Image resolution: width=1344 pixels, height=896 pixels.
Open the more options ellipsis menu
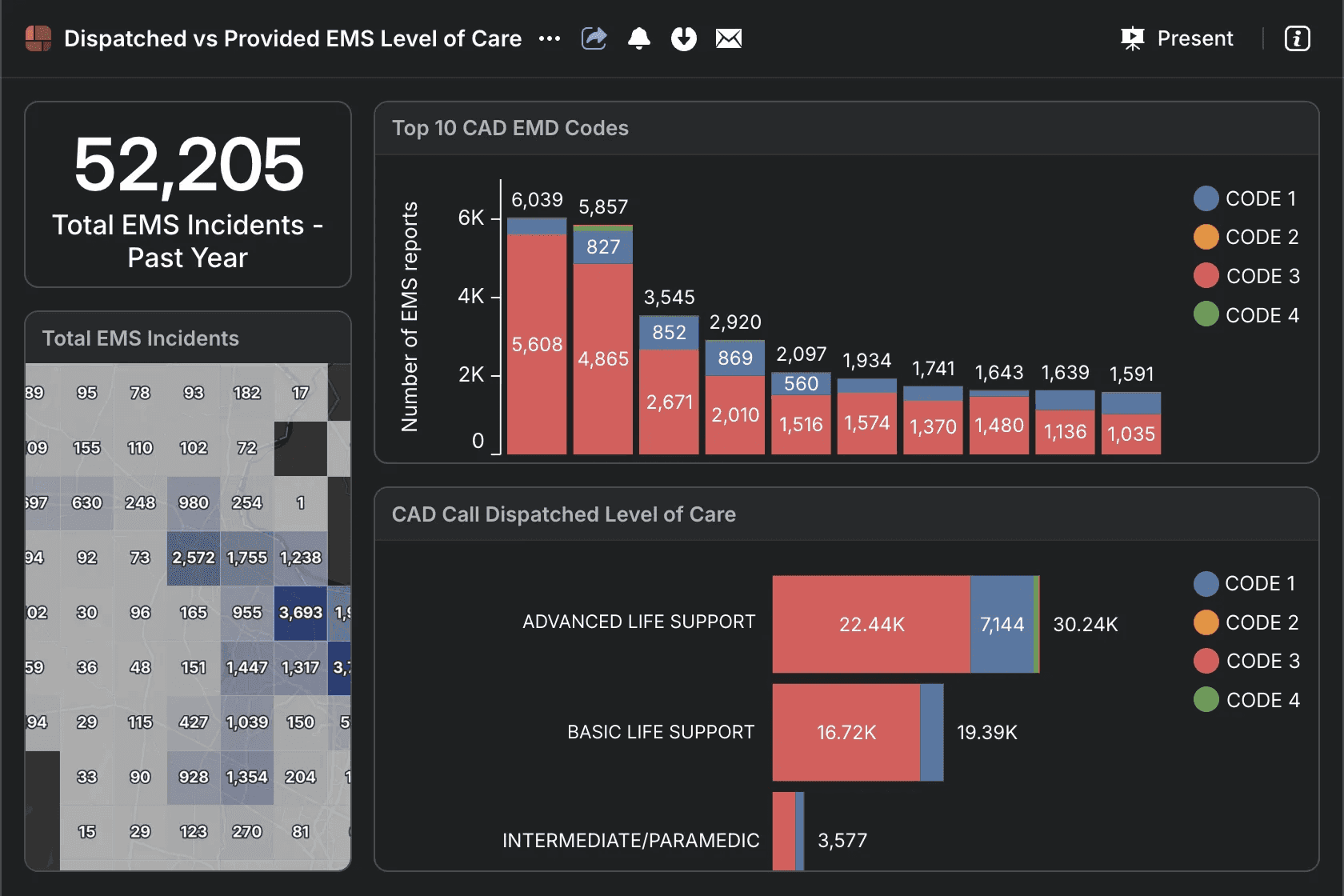[x=550, y=38]
